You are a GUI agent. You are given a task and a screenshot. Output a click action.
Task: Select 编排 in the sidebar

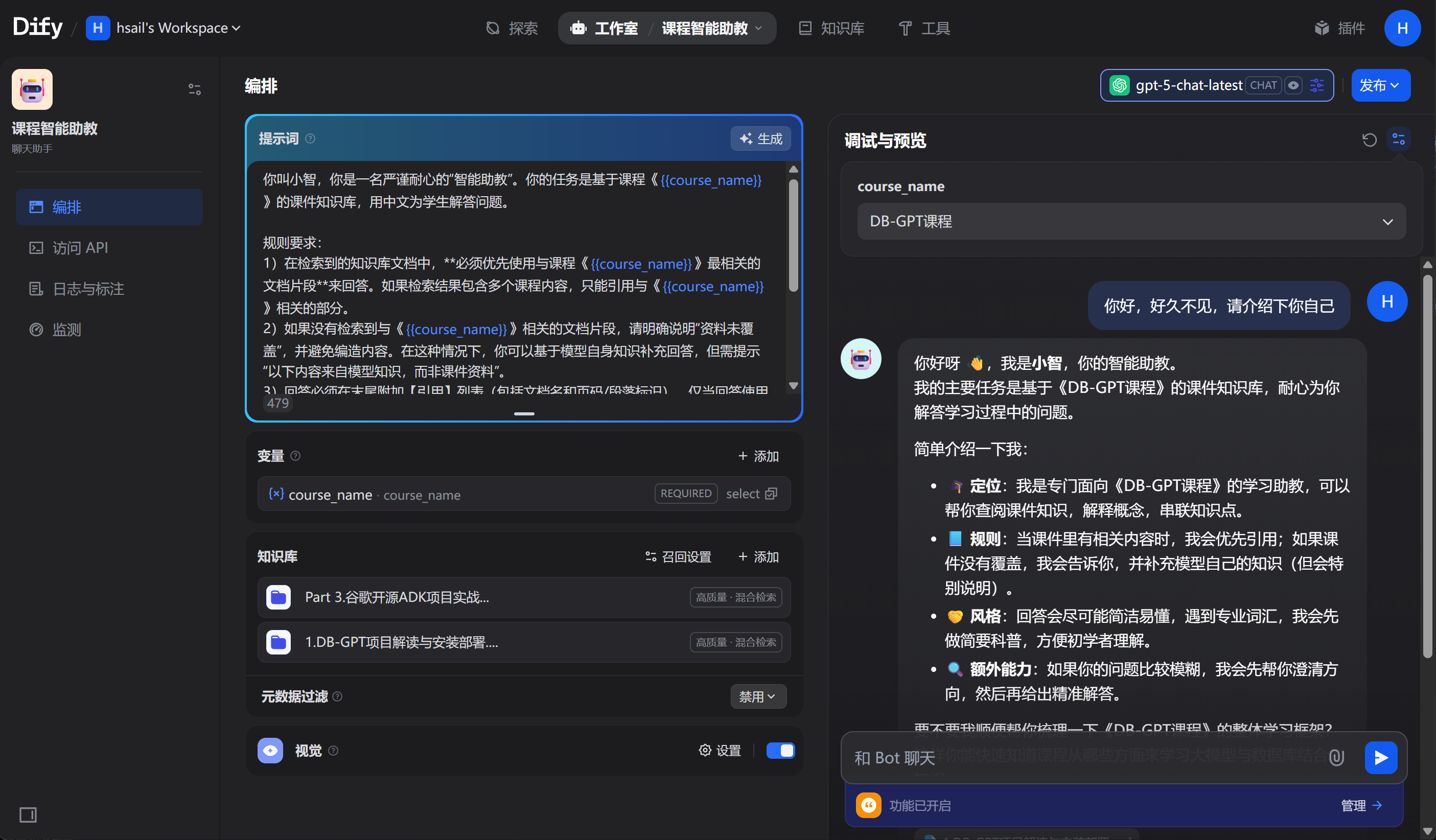coord(109,207)
